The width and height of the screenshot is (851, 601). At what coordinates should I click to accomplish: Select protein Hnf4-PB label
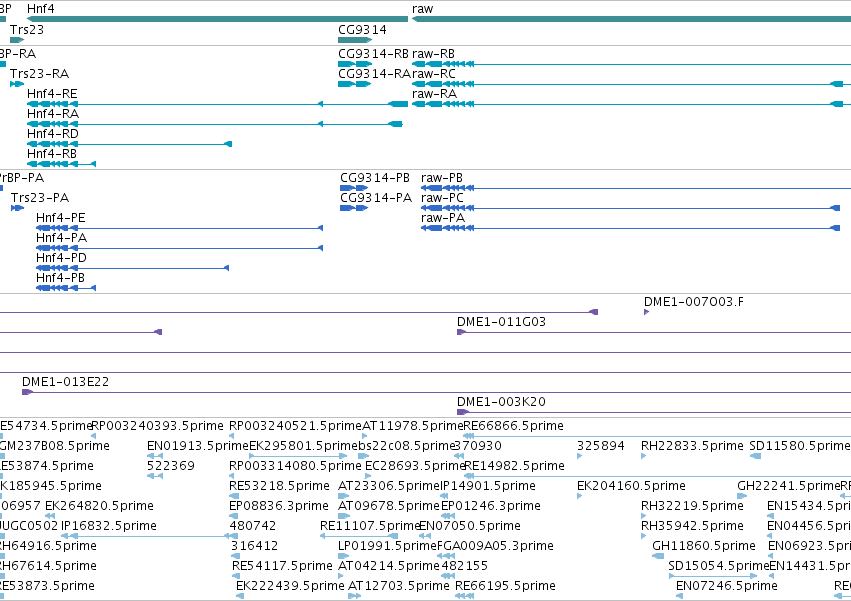pyautogui.click(x=60, y=278)
